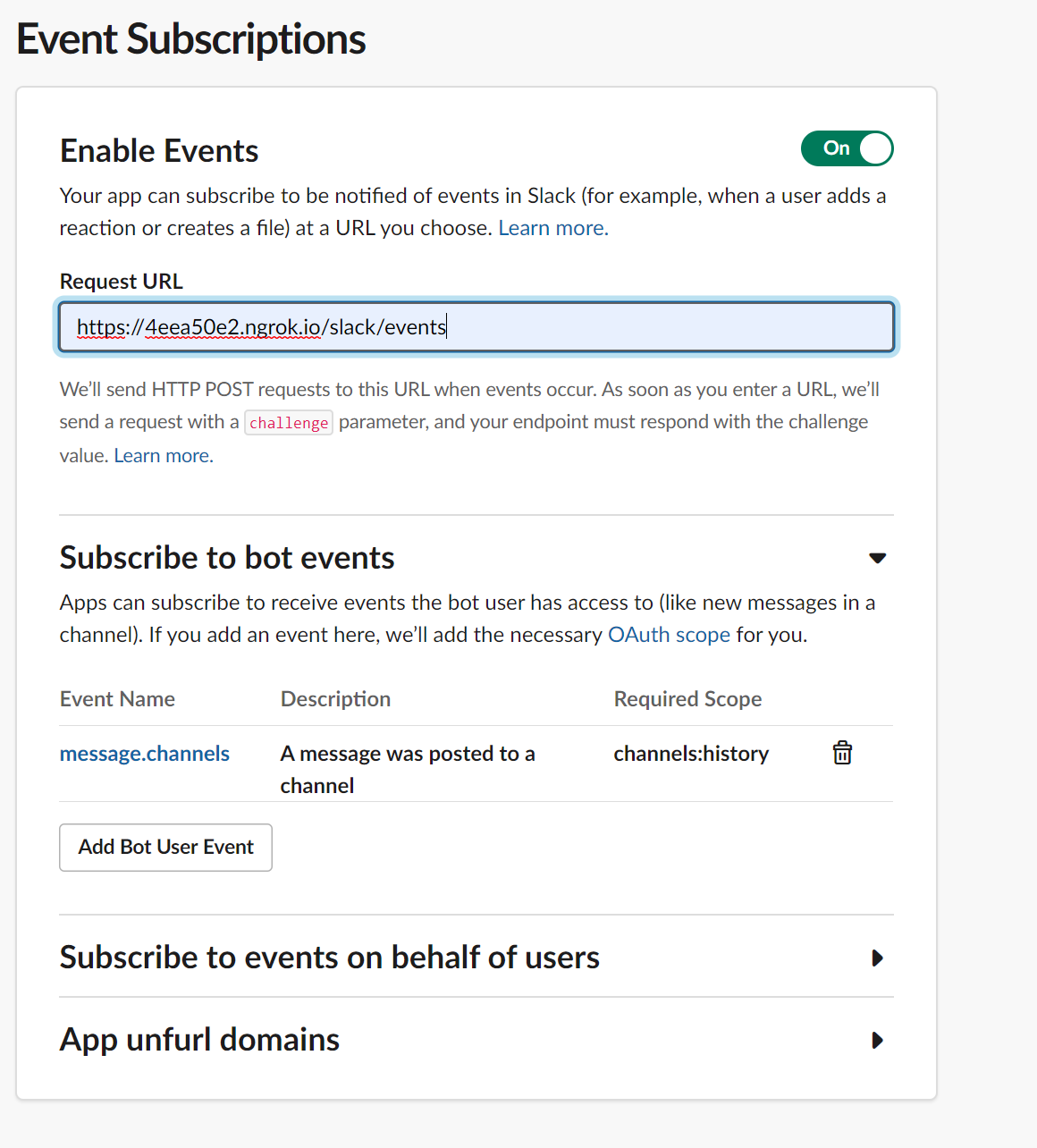1037x1148 pixels.
Task: Open Learn more link after 'challenge value'
Action: tap(164, 456)
